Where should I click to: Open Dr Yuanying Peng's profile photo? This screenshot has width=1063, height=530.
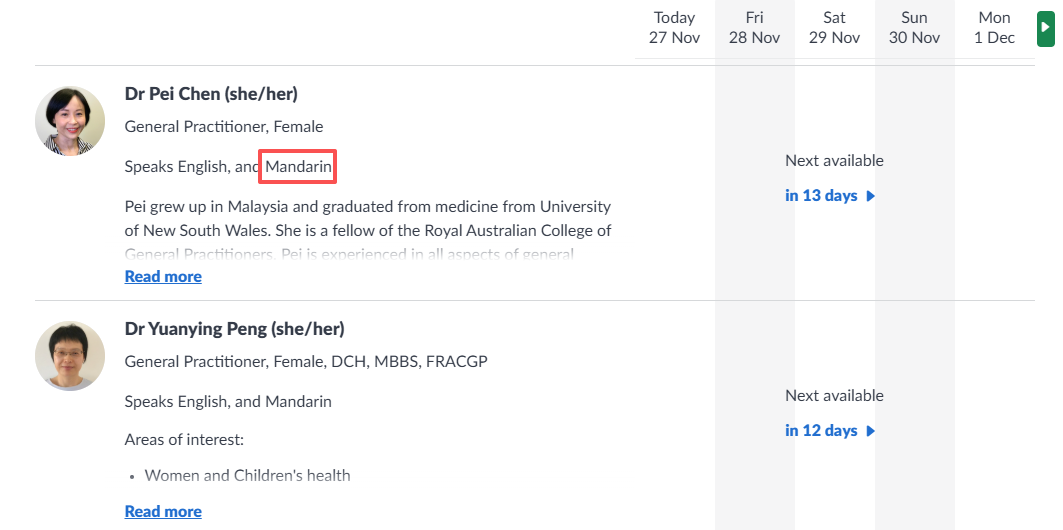(70, 356)
